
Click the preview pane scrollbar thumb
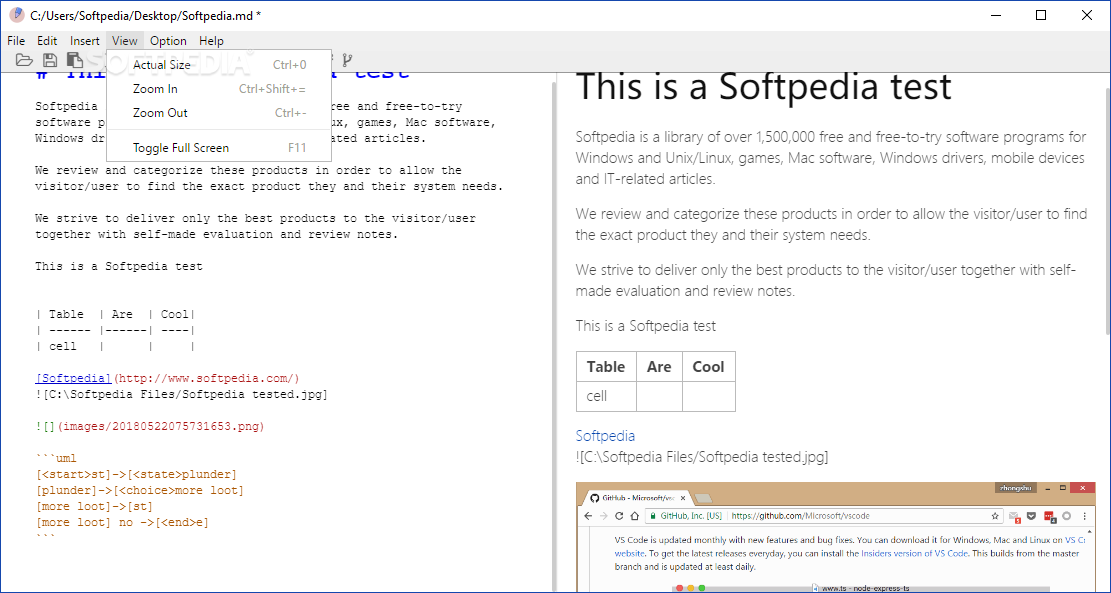(x=1105, y=209)
